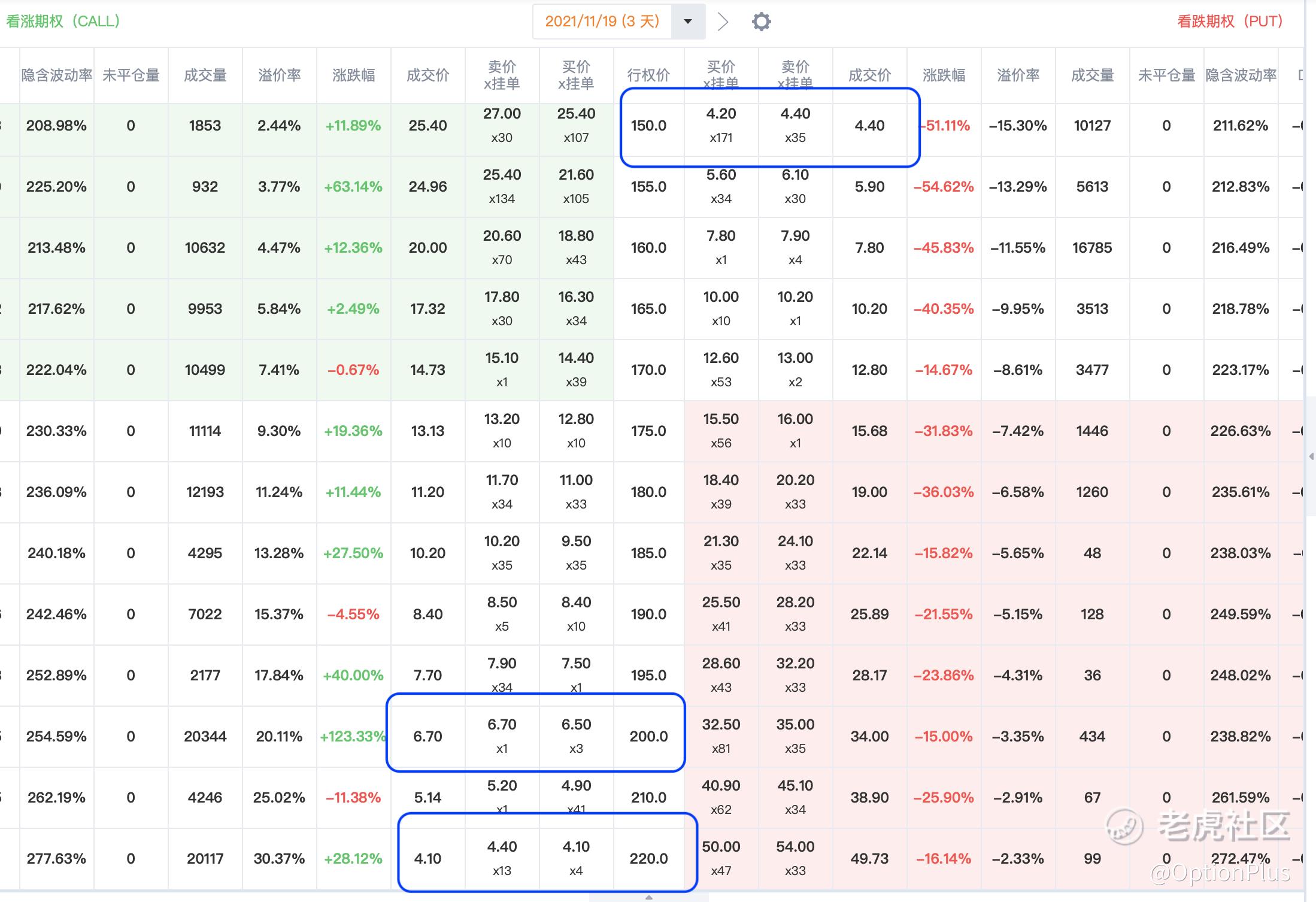This screenshot has width=1316, height=902.
Task: Sort calls by implied volatility header
Action: pyautogui.click(x=57, y=75)
